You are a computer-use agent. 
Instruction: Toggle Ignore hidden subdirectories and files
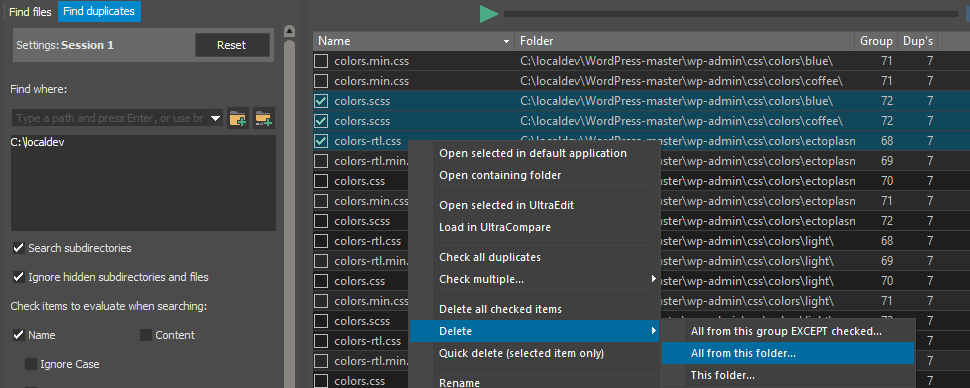19,277
